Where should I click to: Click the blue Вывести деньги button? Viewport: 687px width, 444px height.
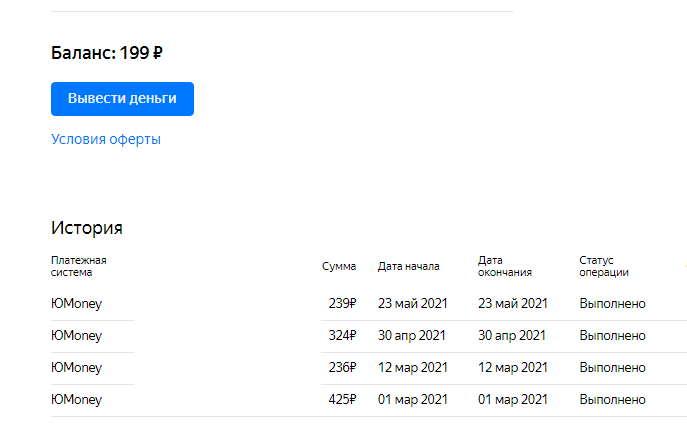(122, 99)
